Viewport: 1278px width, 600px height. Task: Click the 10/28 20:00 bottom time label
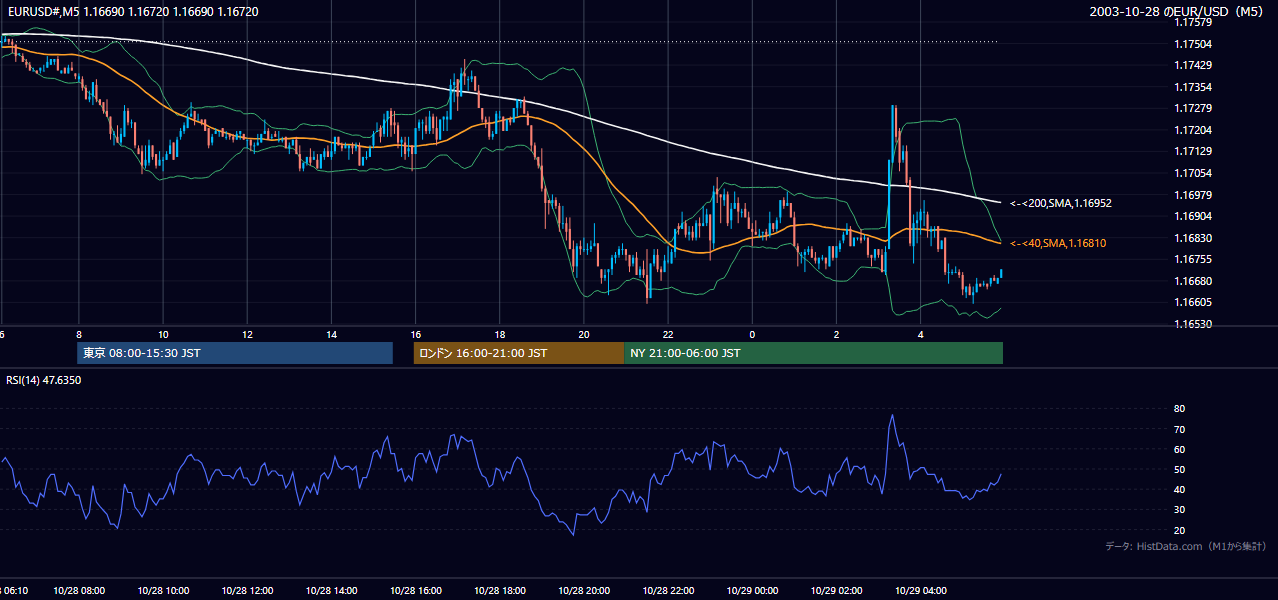tap(584, 591)
